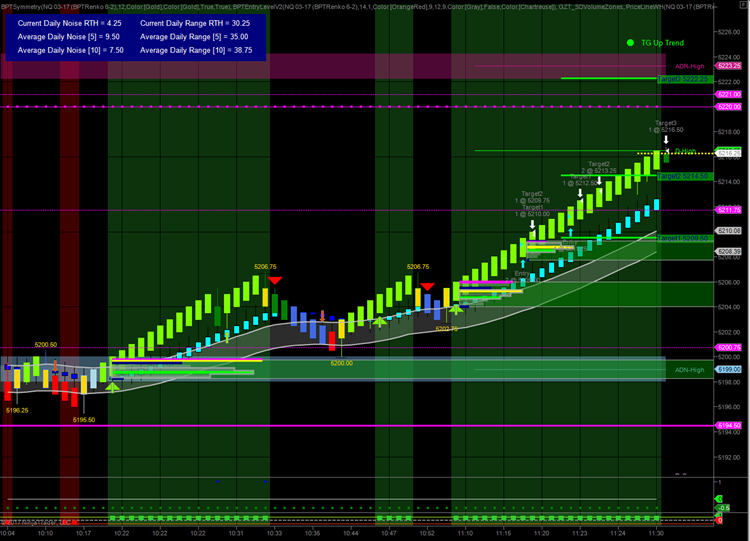The image size is (750, 541).
Task: Click the 5226.00 price axis label
Action: [729, 32]
